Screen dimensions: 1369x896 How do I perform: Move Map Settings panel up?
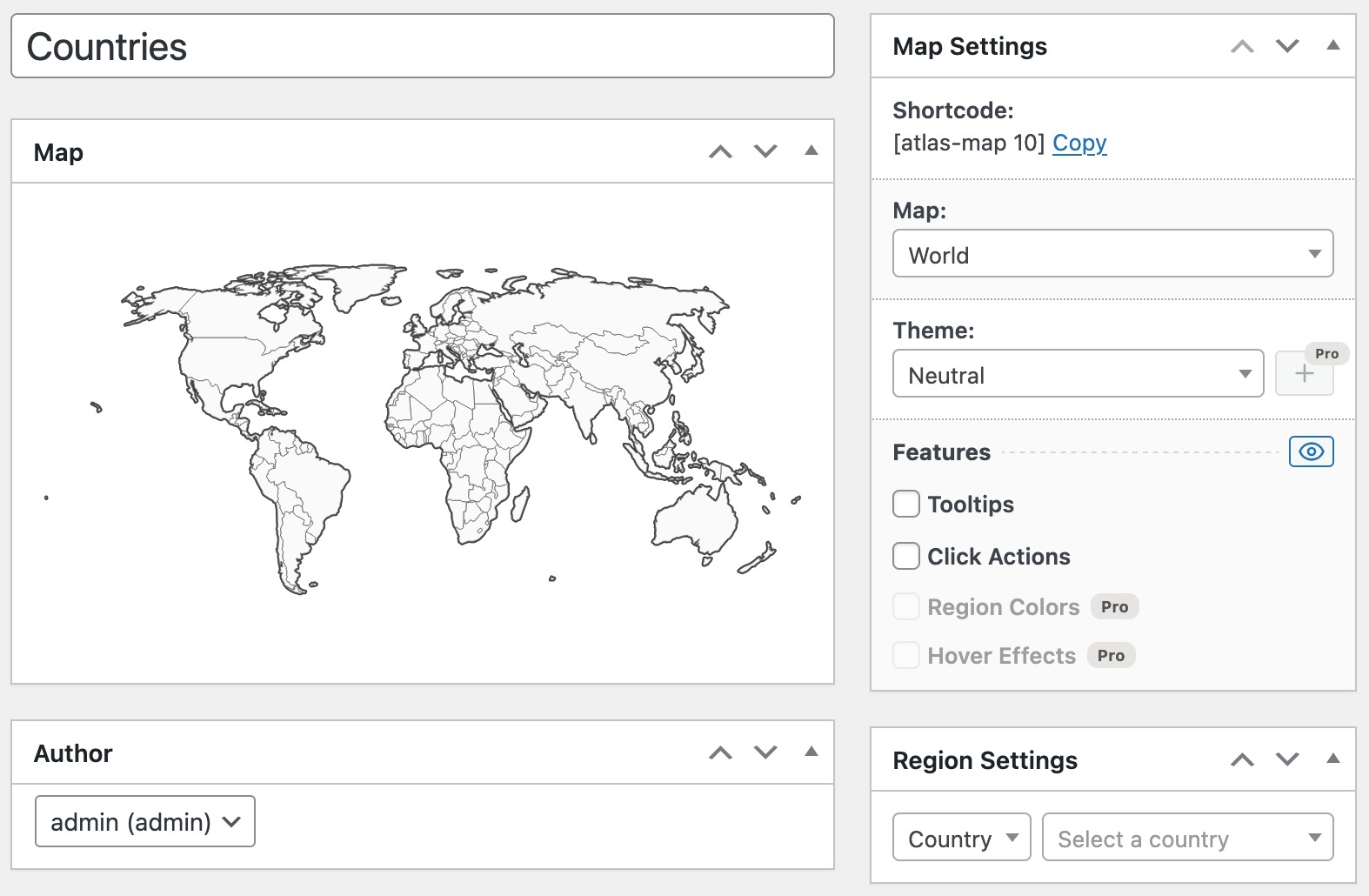click(x=1242, y=47)
